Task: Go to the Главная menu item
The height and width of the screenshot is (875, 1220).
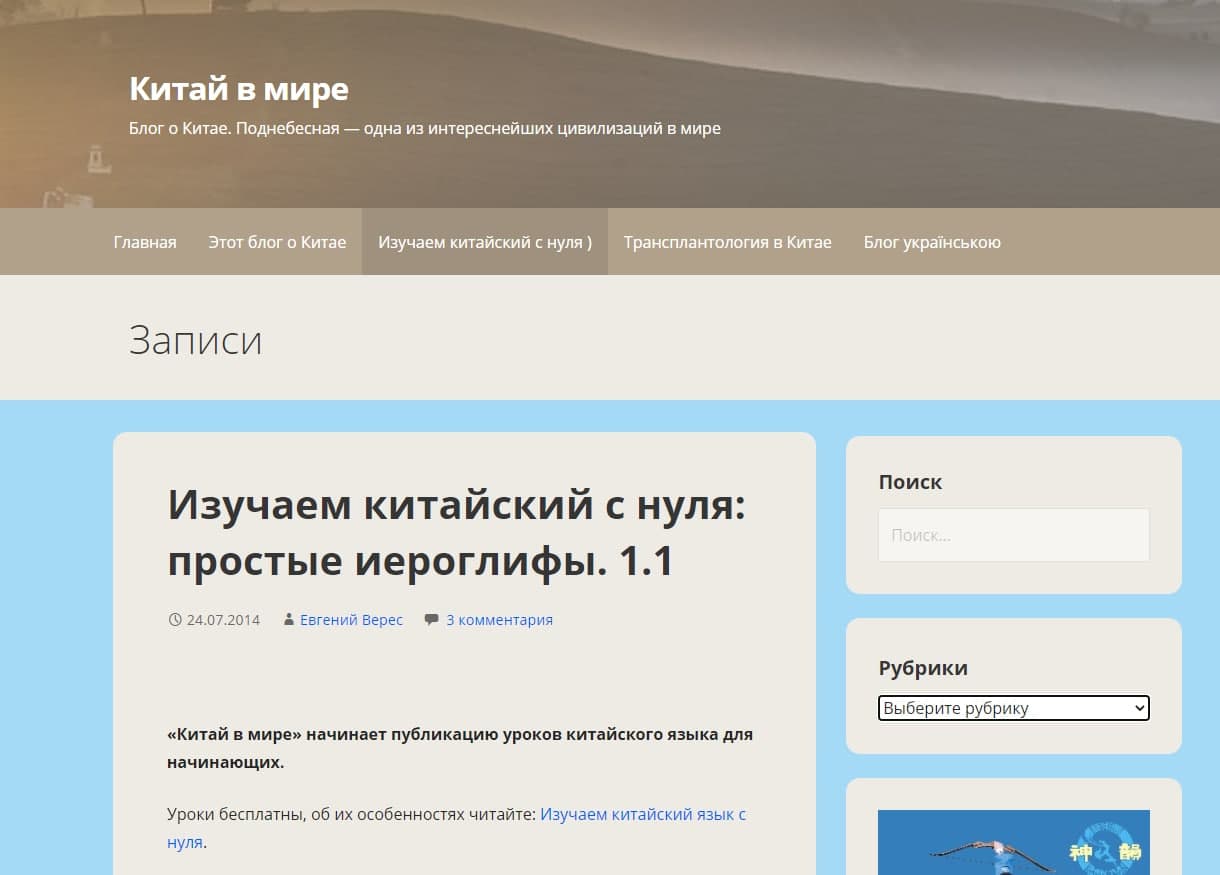Action: click(x=145, y=242)
